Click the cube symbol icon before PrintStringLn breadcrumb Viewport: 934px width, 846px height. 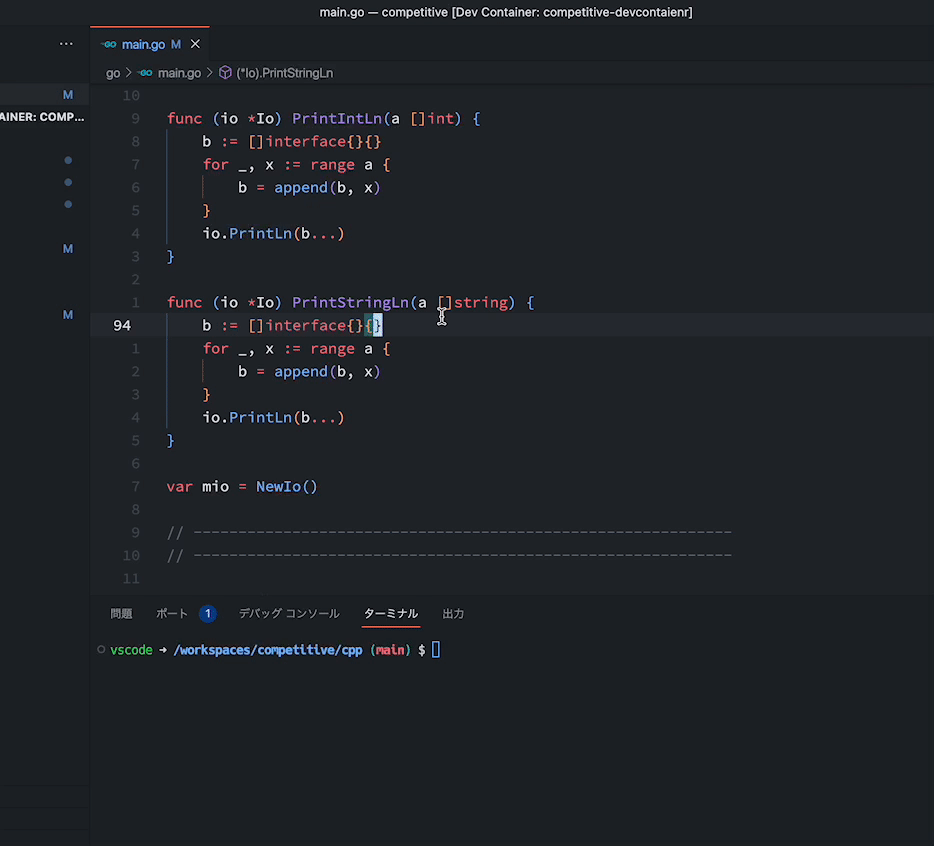point(227,73)
